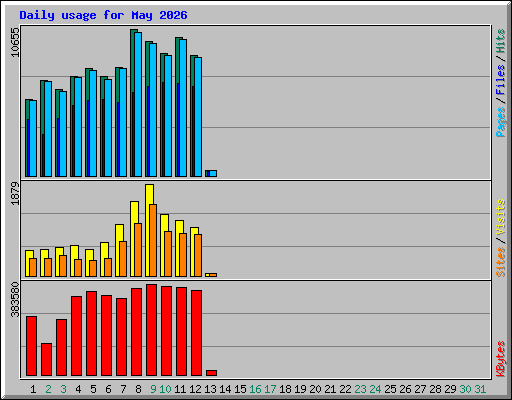512x400 pixels.
Task: Click the day 2 axis label
Action: click(x=48, y=389)
